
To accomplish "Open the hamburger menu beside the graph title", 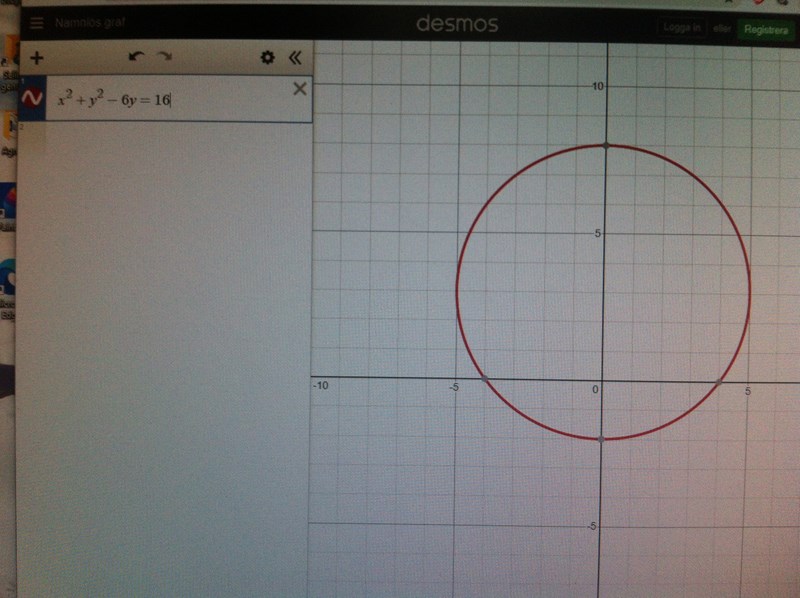I will pos(37,23).
